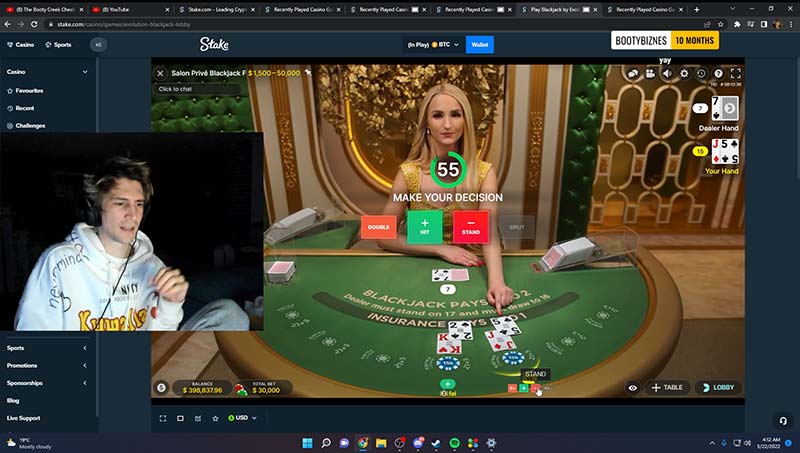Choose Double on the decision prompt
This screenshot has height=453, width=800.
point(379,227)
